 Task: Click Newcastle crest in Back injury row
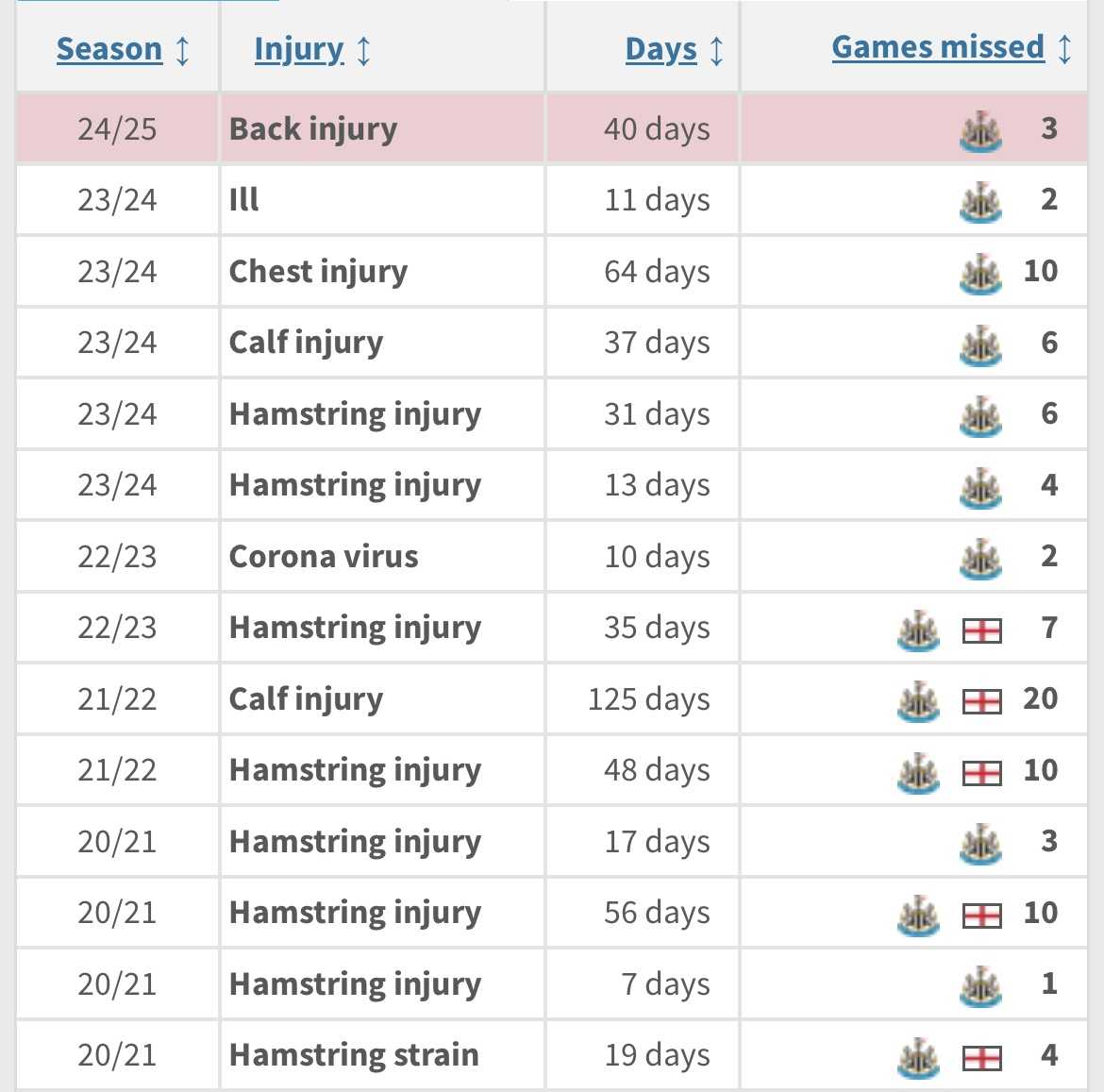(980, 130)
